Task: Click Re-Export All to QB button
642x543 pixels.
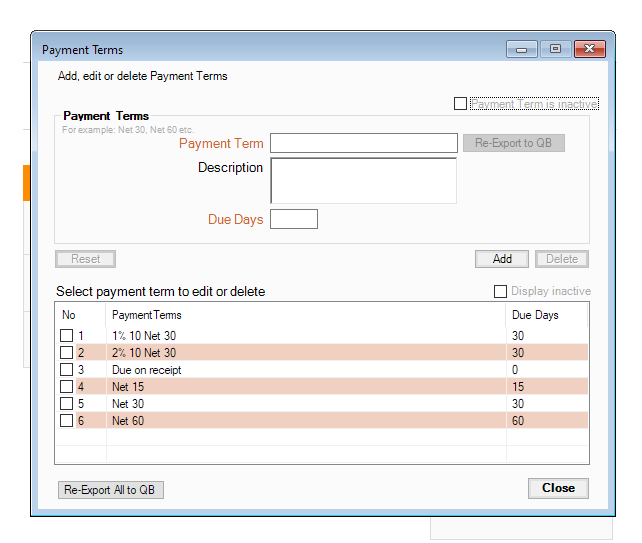Action: 111,490
